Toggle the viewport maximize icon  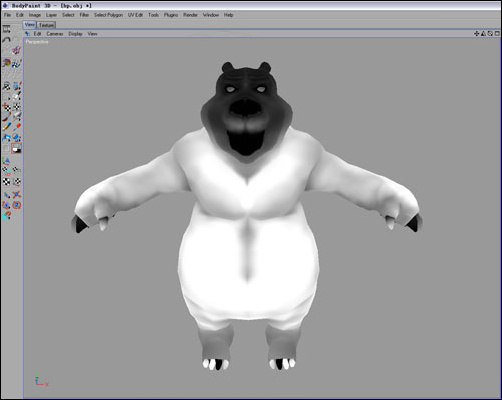tap(497, 33)
